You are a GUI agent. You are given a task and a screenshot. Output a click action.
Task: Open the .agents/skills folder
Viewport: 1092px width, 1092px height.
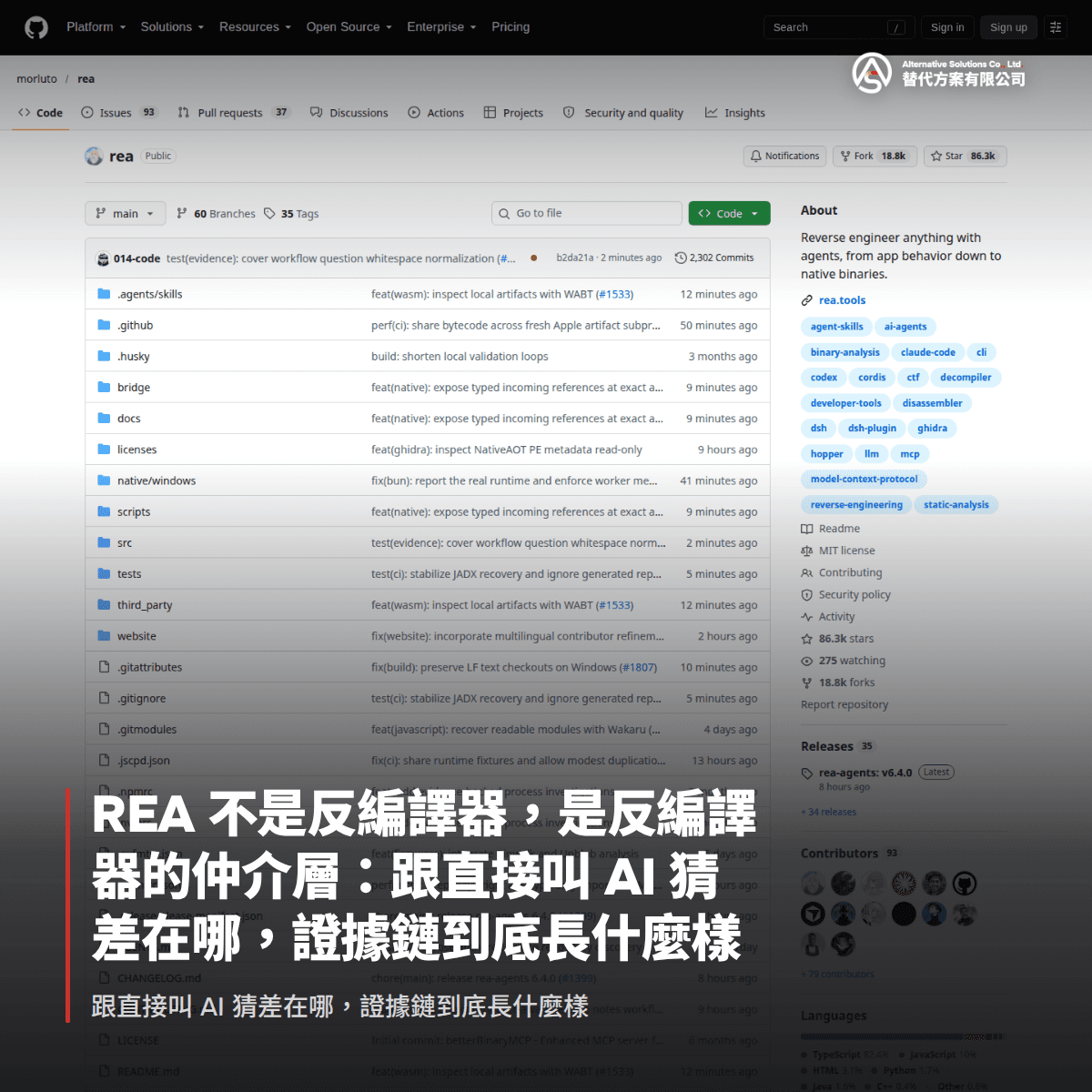coord(149,295)
